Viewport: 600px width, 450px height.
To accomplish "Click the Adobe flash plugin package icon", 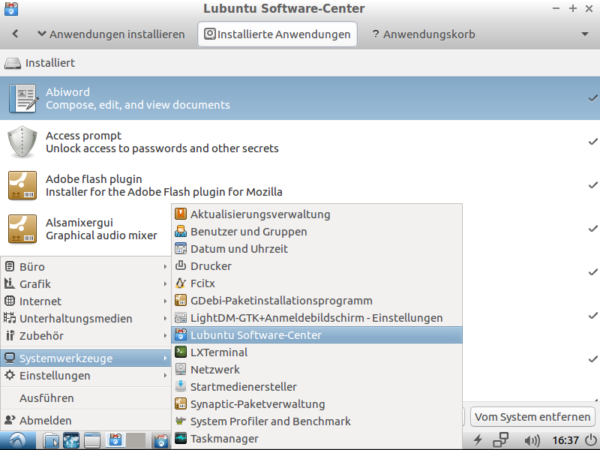I will click(23, 186).
